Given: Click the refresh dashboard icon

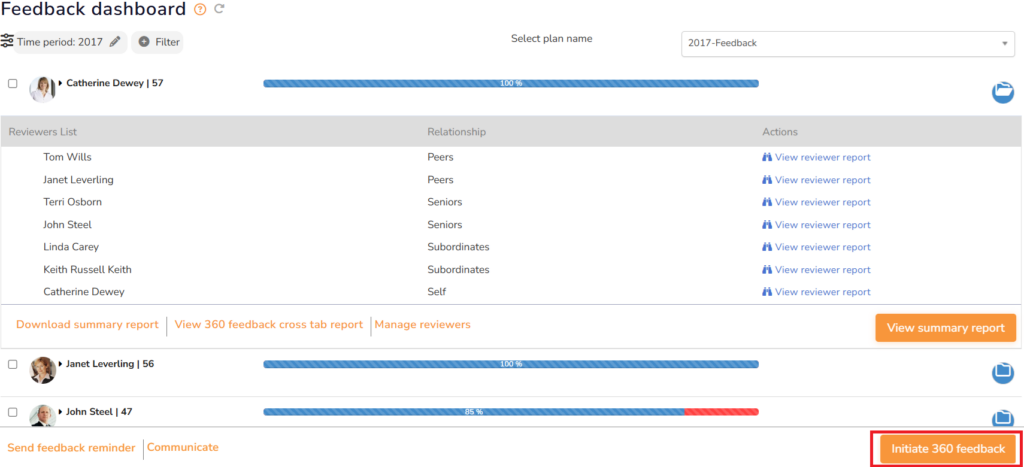Looking at the screenshot, I should 219,10.
